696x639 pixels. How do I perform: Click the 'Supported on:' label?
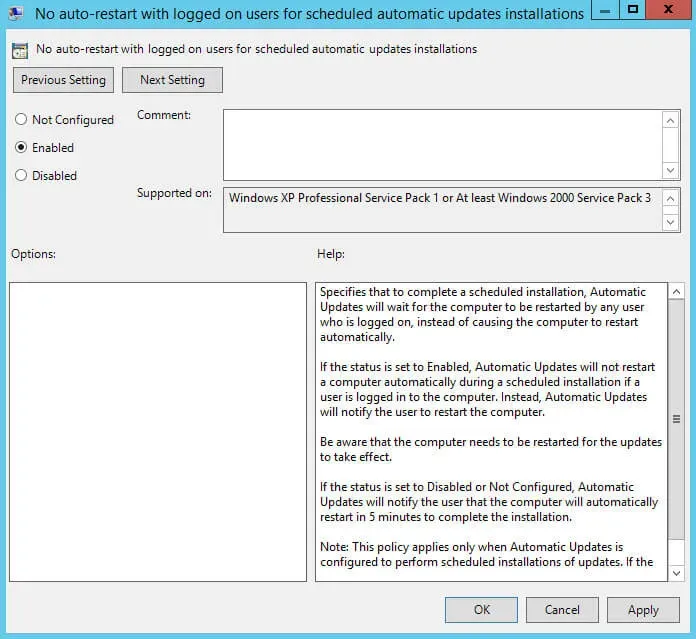(x=174, y=193)
